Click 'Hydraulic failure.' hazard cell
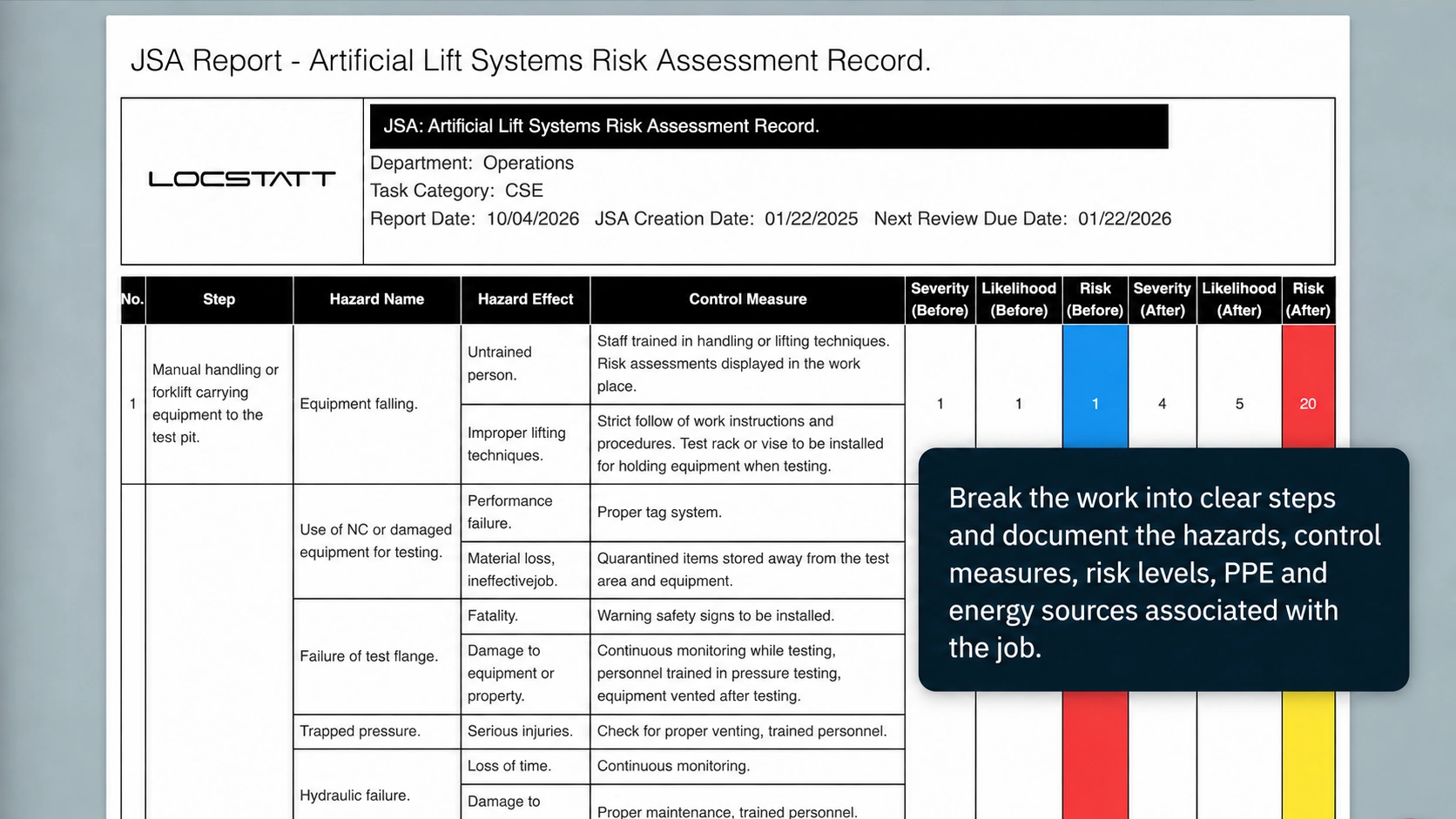 377,785
